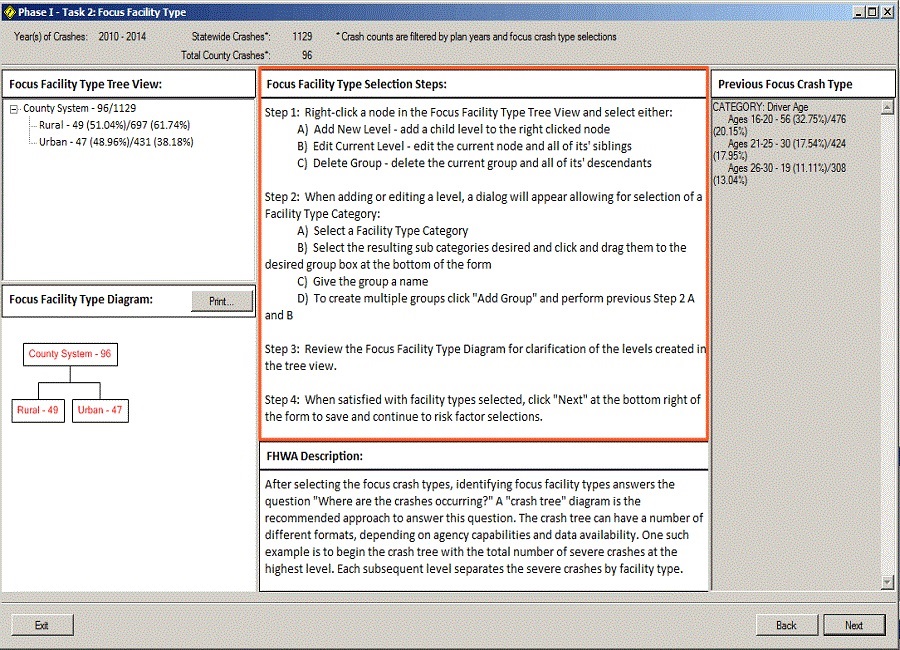Click 'Focus Facility Type Tree View:' header

pos(86,84)
